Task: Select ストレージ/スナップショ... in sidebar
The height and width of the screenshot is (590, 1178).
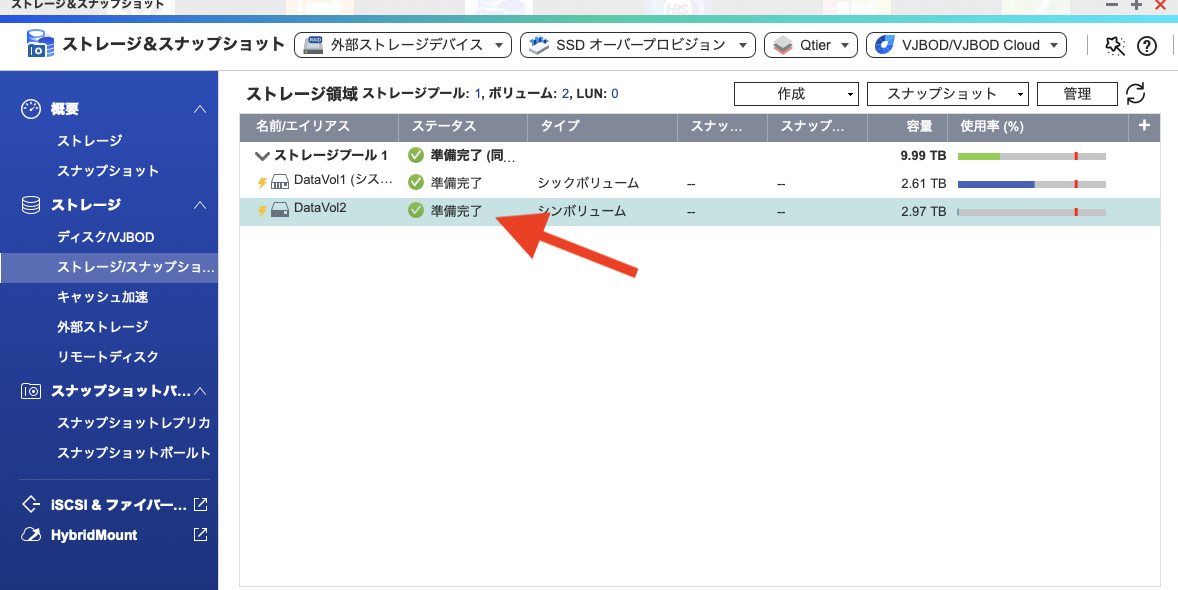Action: tap(109, 267)
